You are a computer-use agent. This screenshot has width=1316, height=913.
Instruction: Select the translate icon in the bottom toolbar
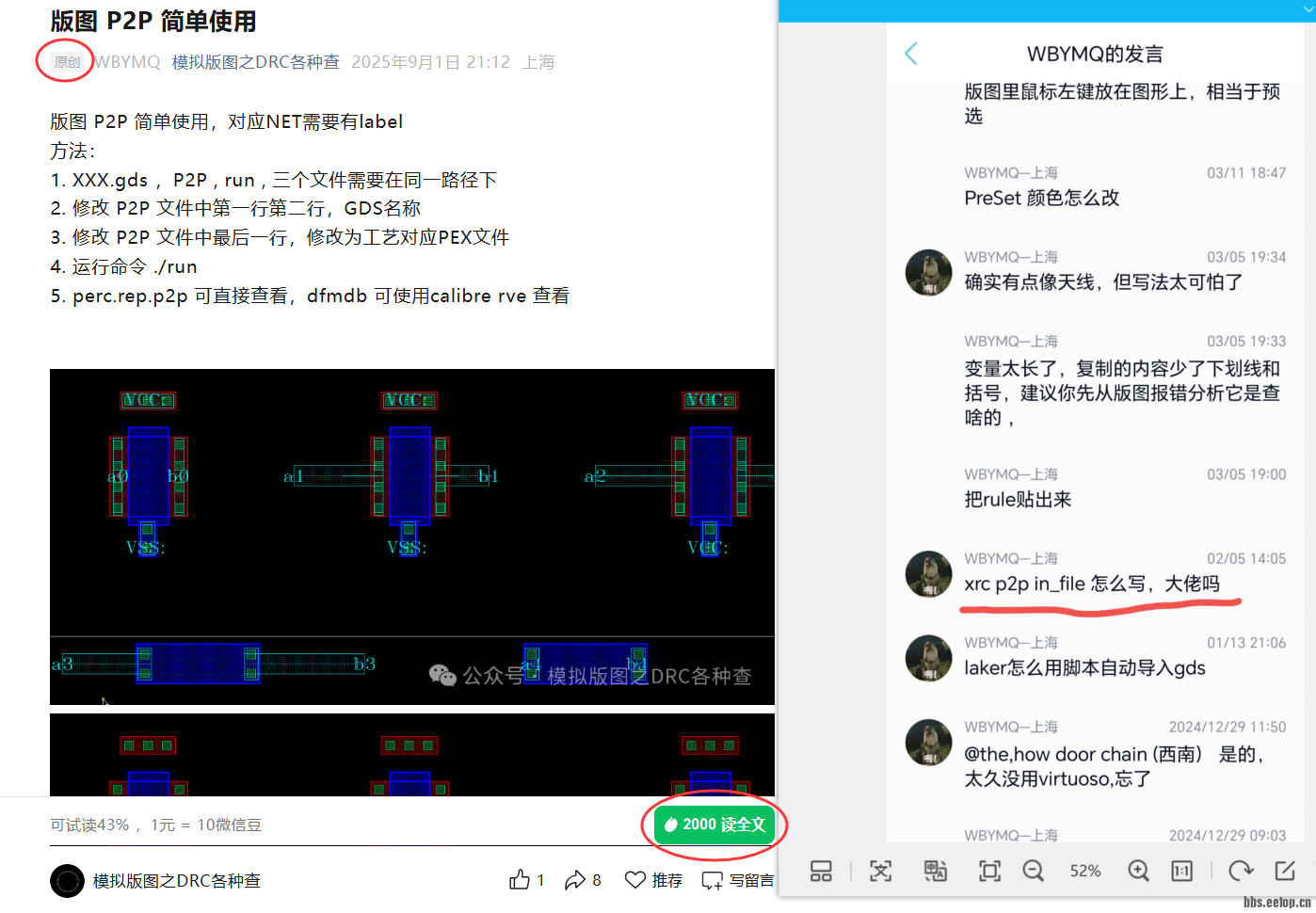(x=936, y=871)
